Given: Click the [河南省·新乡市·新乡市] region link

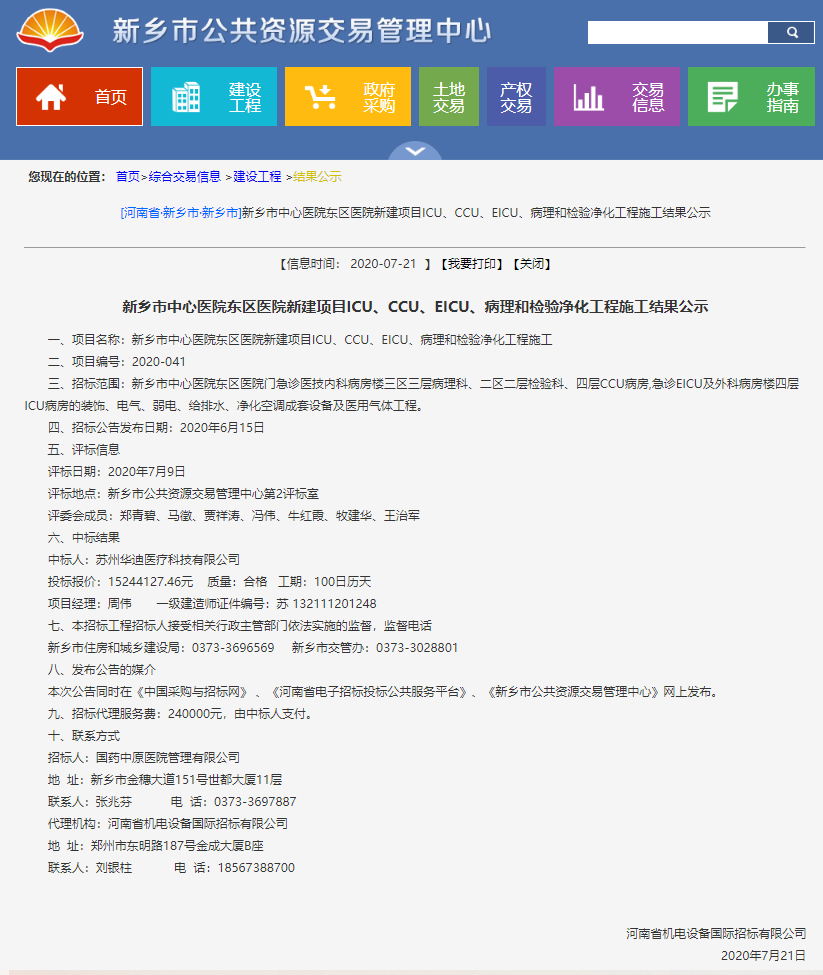Looking at the screenshot, I should (x=181, y=213).
